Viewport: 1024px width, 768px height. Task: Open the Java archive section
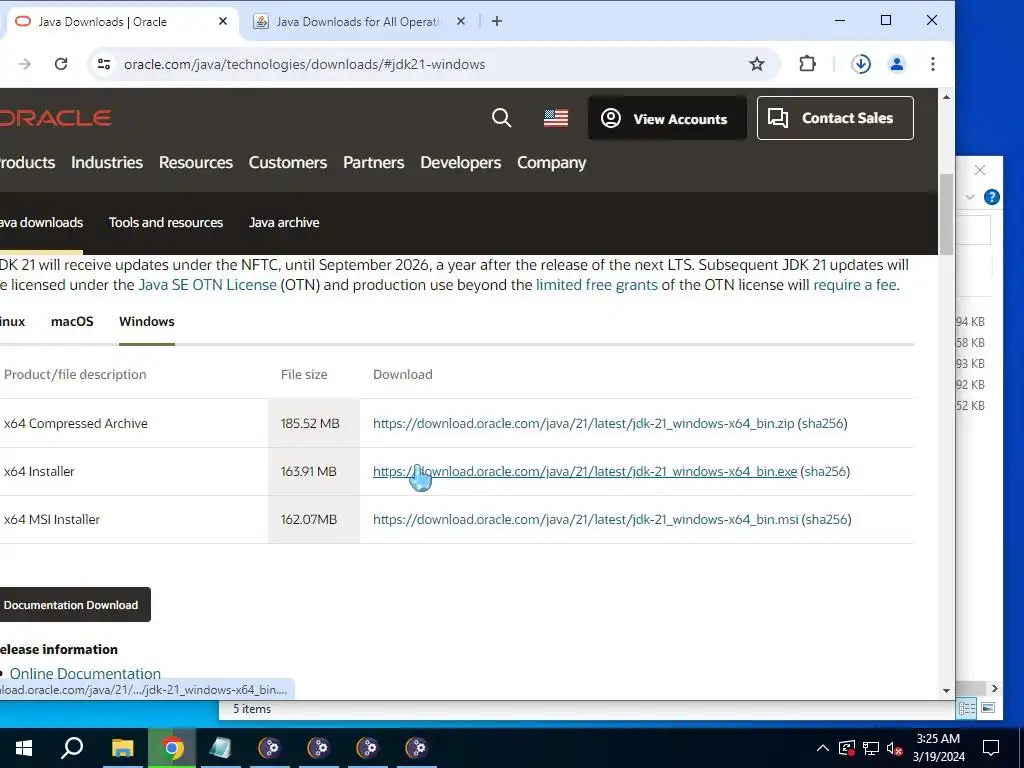click(x=284, y=223)
